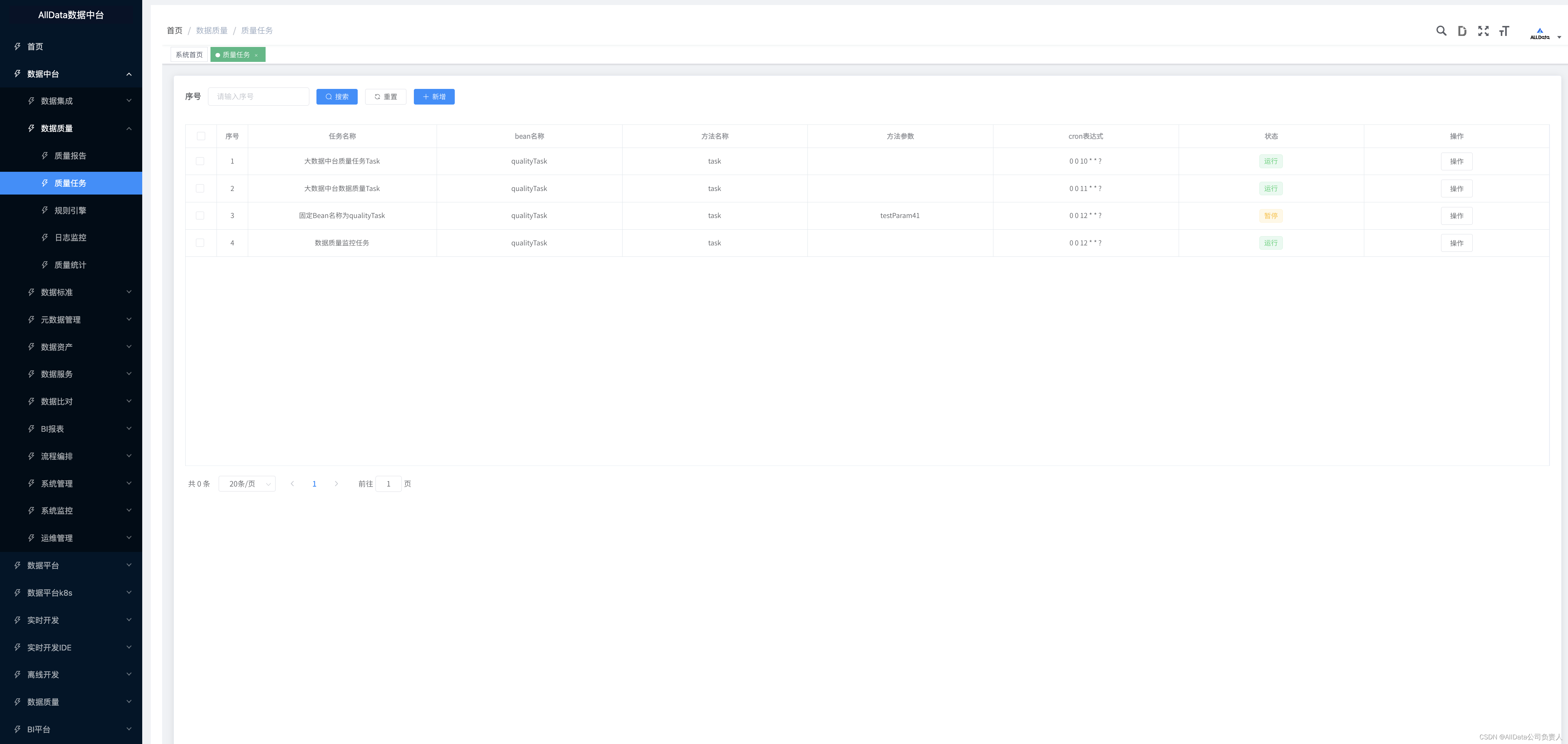Open the avatar dropdown caret
1568x744 pixels.
coord(1559,37)
